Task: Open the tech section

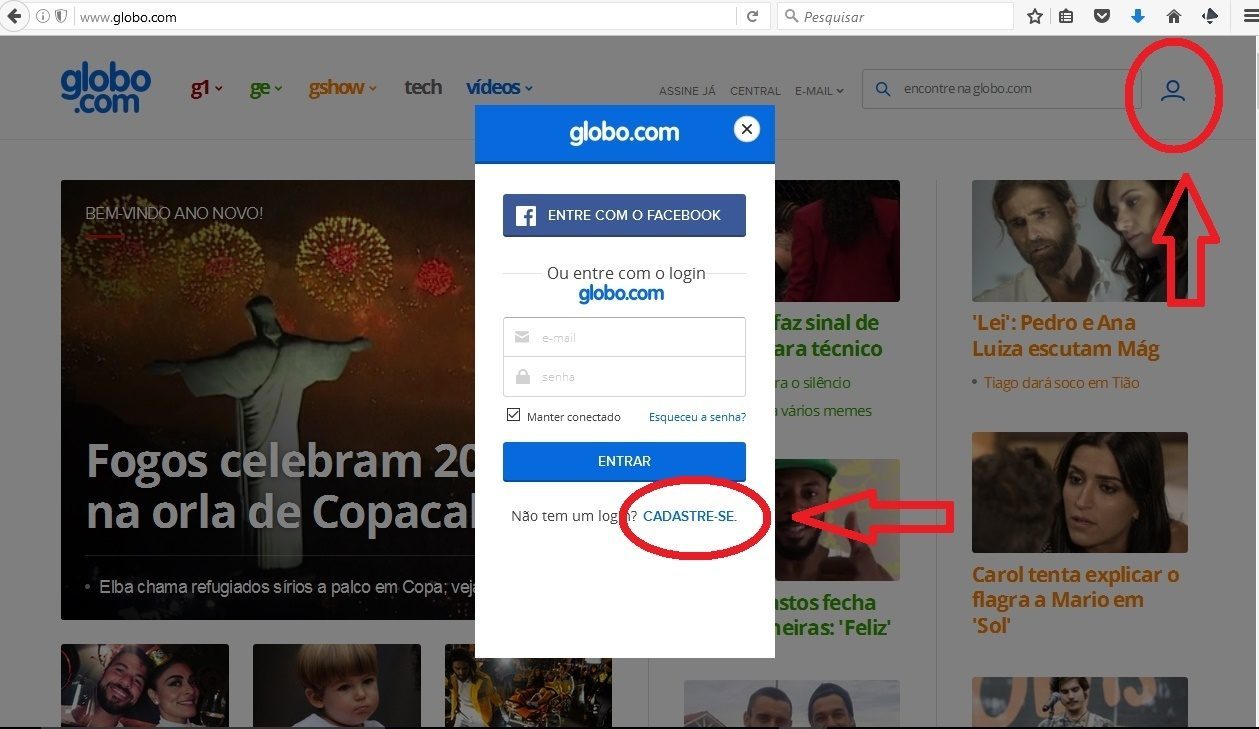Action: pyautogui.click(x=423, y=87)
